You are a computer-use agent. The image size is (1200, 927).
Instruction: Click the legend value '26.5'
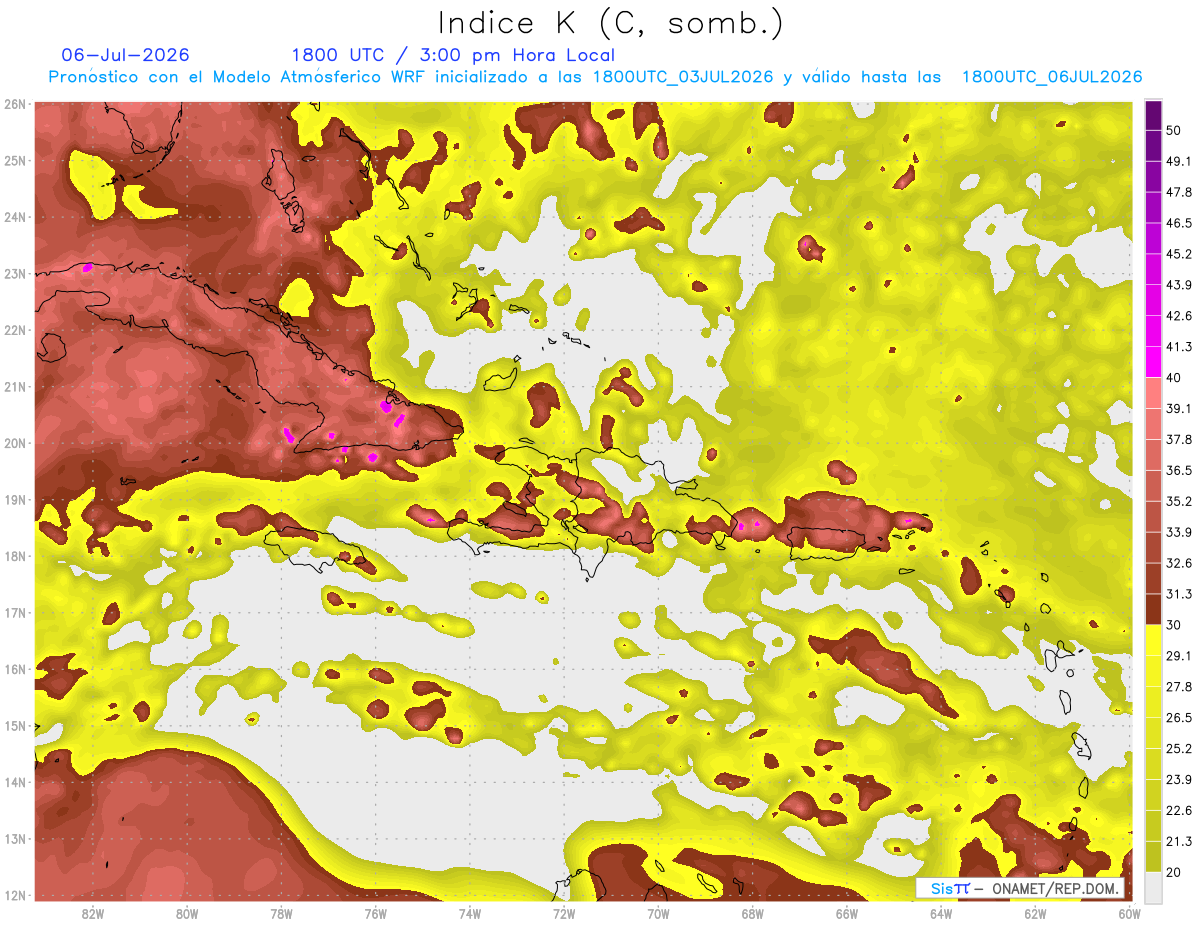[x=1178, y=717]
